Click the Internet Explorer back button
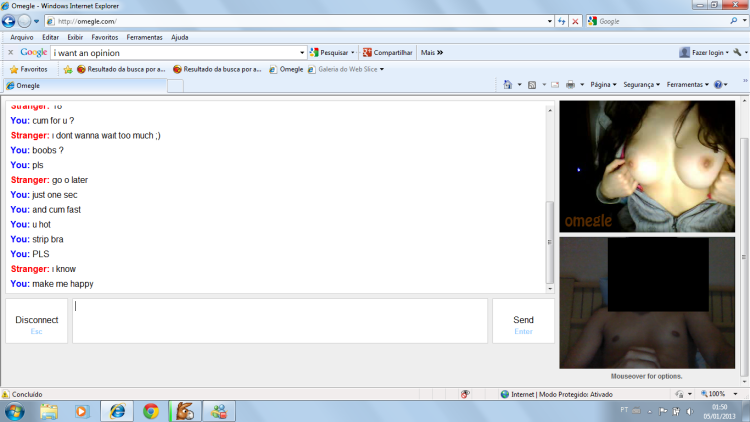Screen dimensions: 750x422 (x=9, y=21)
